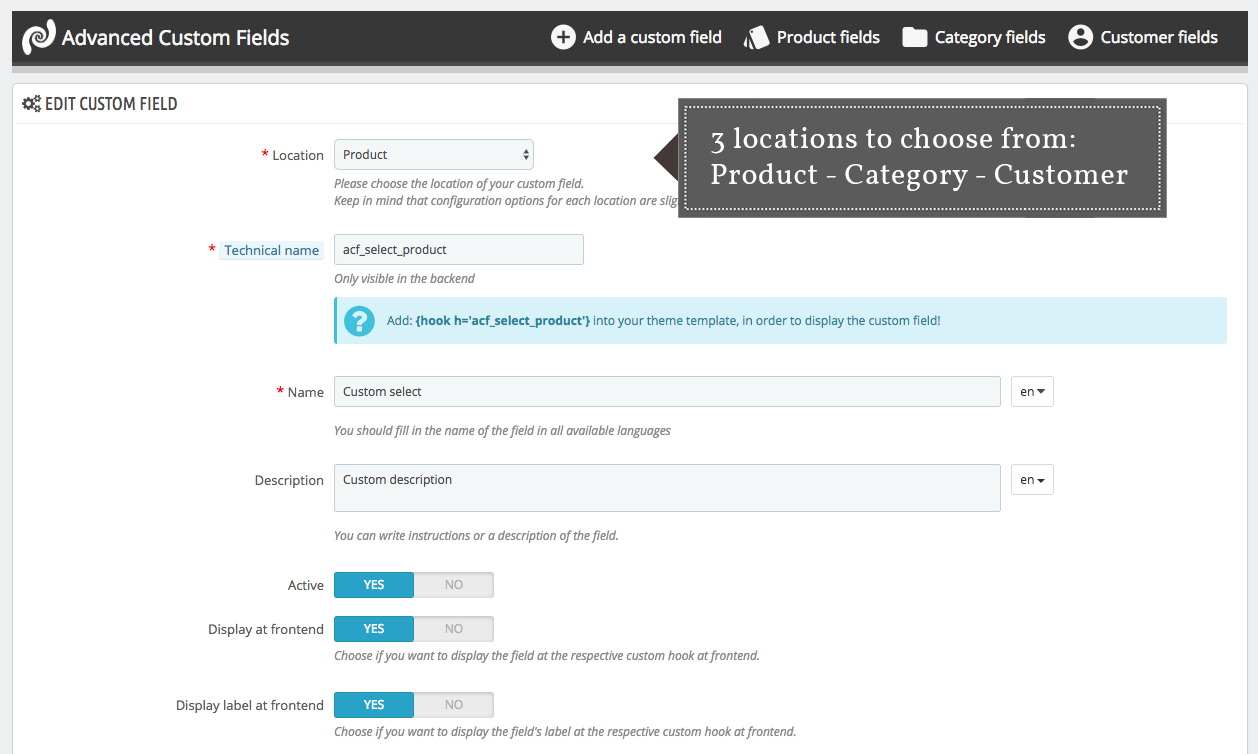Open the Location dropdown showing Product
Viewport: 1258px width, 754px height.
click(433, 154)
